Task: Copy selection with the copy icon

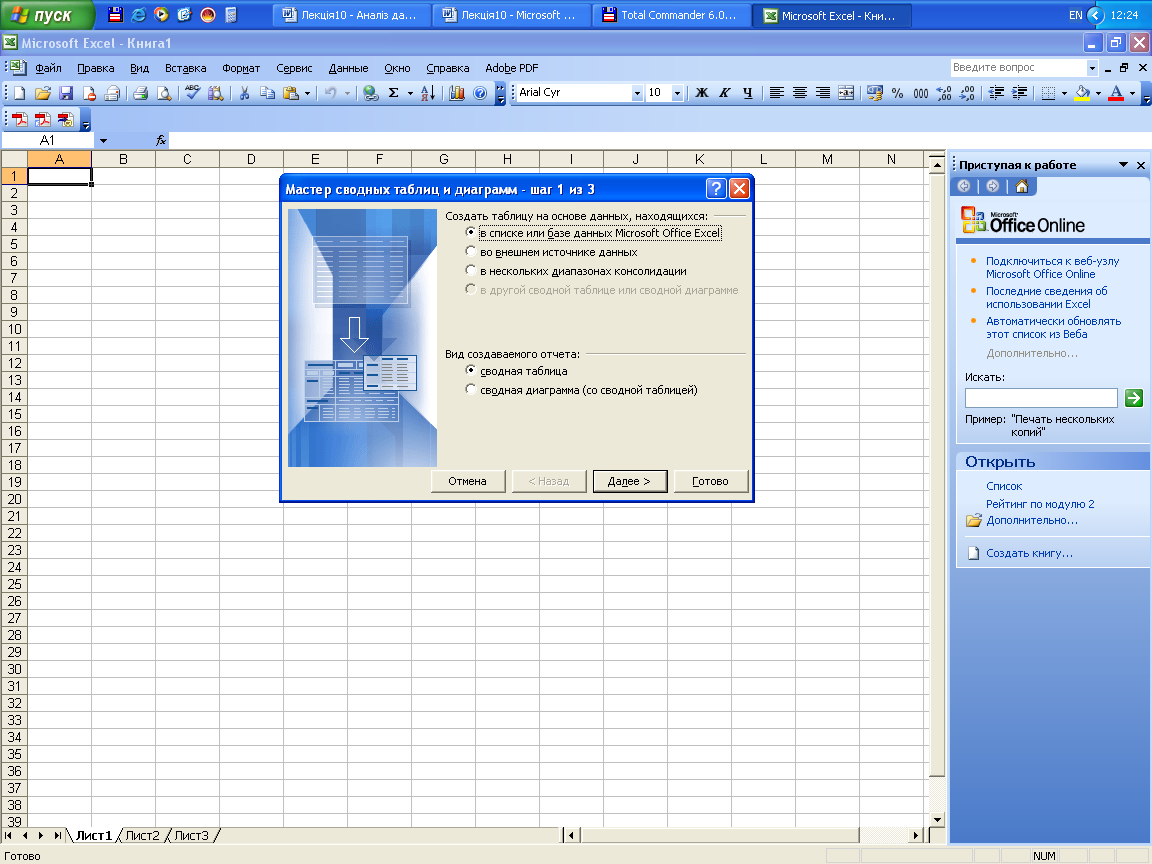Action: [267, 93]
